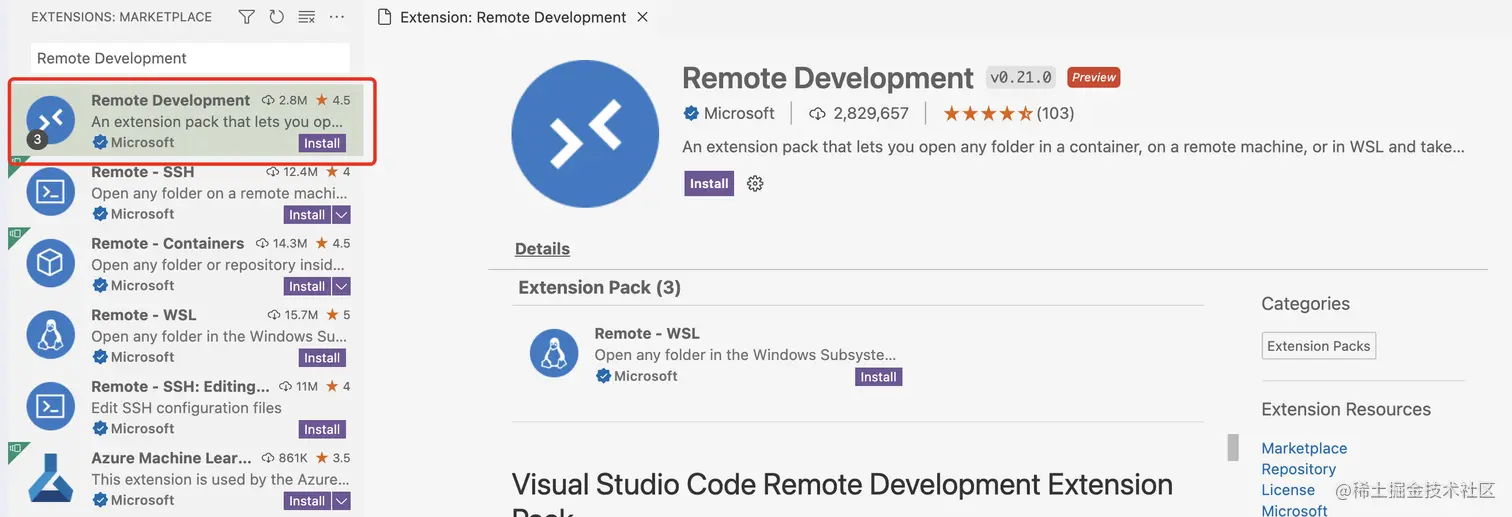Install Remote - Containers extension
Image resolution: width=1512 pixels, height=517 pixels.
tap(307, 286)
